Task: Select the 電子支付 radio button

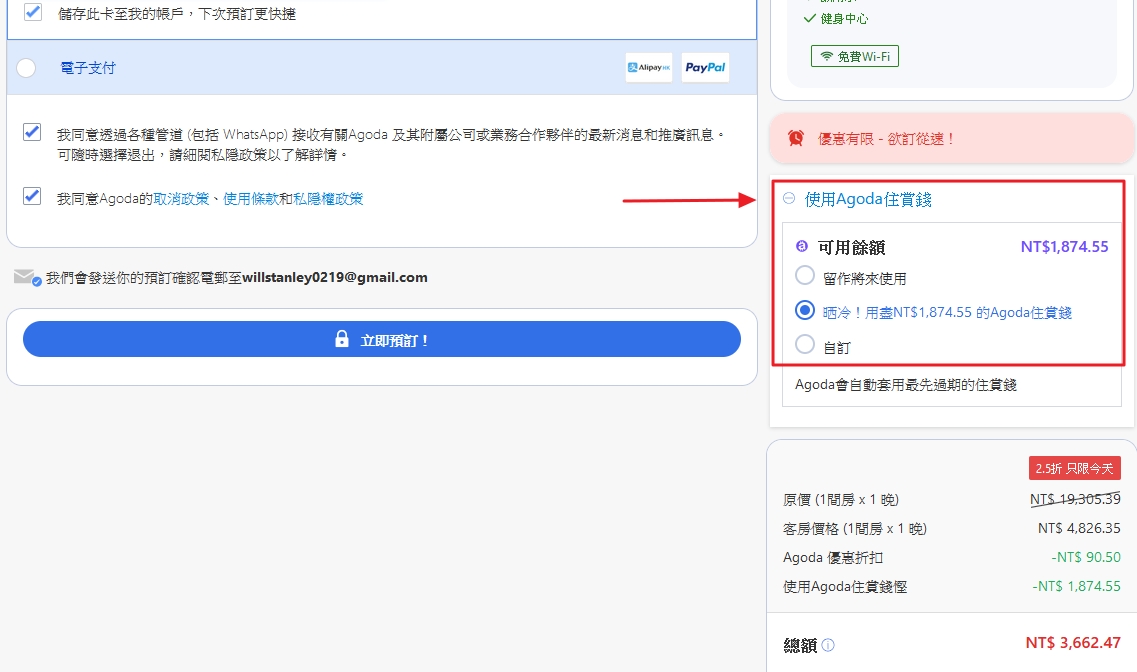Action: pyautogui.click(x=26, y=67)
